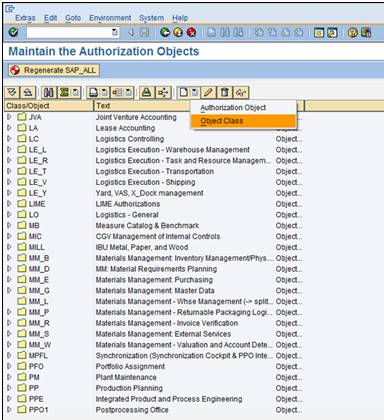Viewport: 384px width, 420px height.
Task: Click the Create blank page icon
Action: 184,92
